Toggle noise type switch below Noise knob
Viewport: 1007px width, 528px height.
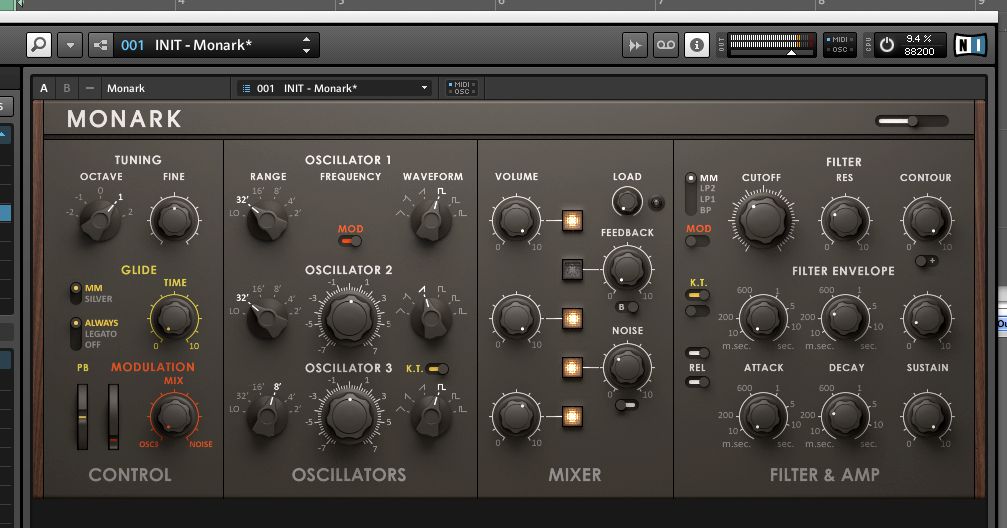[627, 405]
